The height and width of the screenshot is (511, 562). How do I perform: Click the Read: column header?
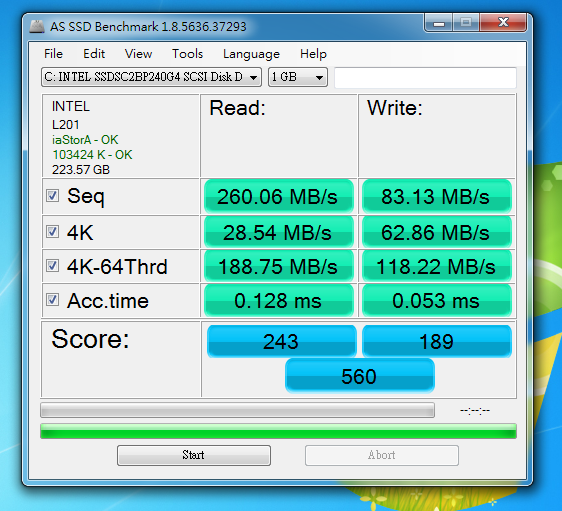[238, 108]
